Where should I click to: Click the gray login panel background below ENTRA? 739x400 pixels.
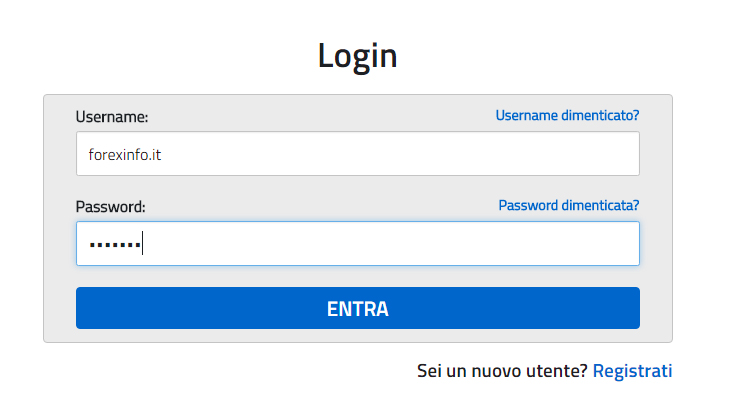coord(357,336)
